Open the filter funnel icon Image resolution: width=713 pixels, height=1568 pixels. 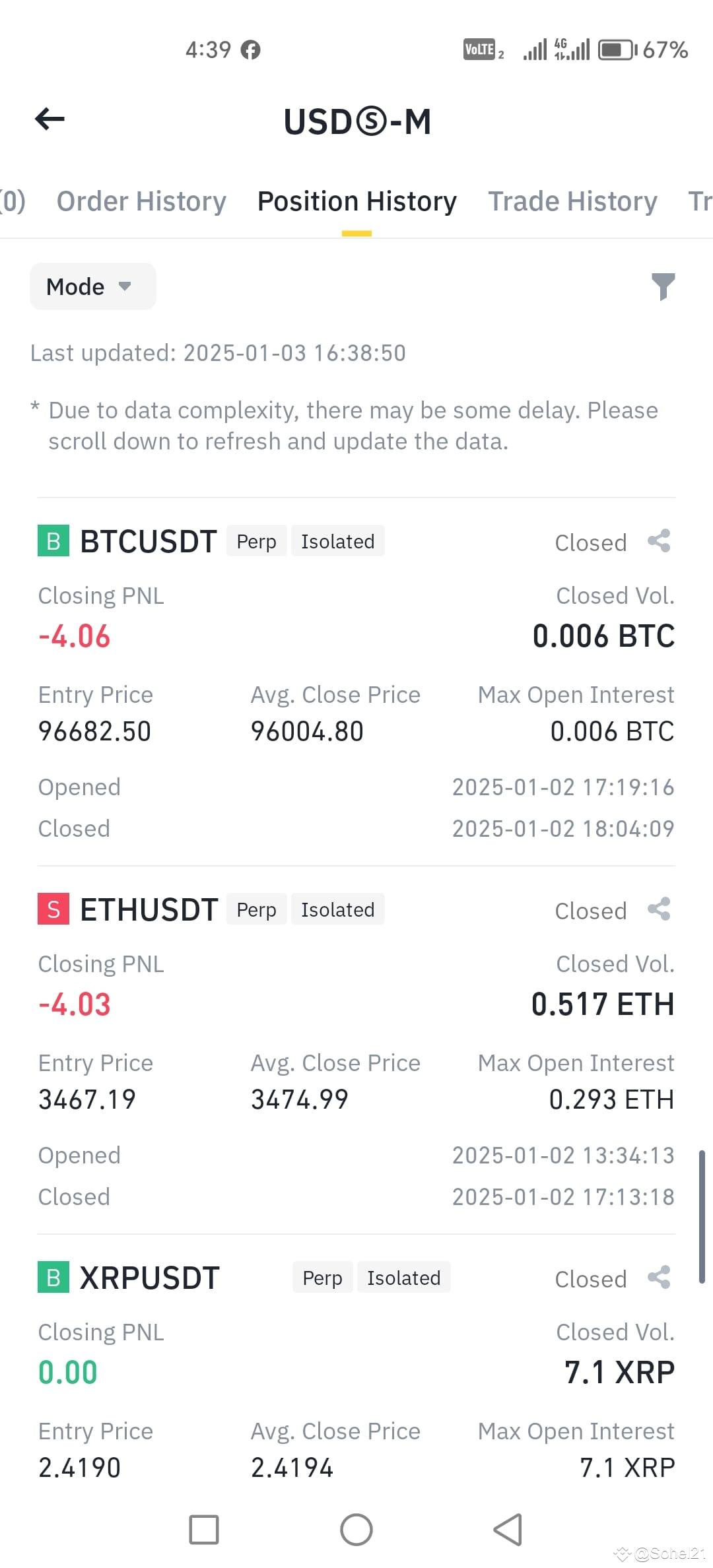(663, 286)
